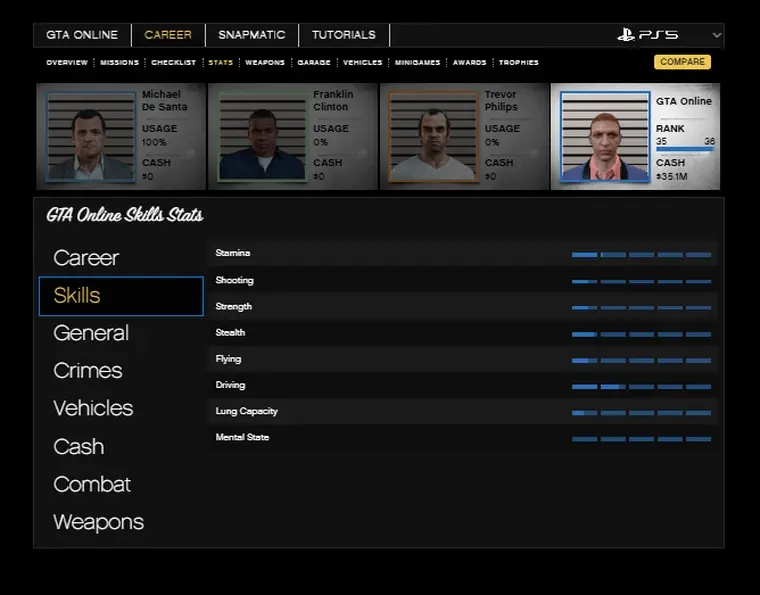Image resolution: width=760 pixels, height=595 pixels.
Task: Open the Tutorials tab
Action: [343, 35]
